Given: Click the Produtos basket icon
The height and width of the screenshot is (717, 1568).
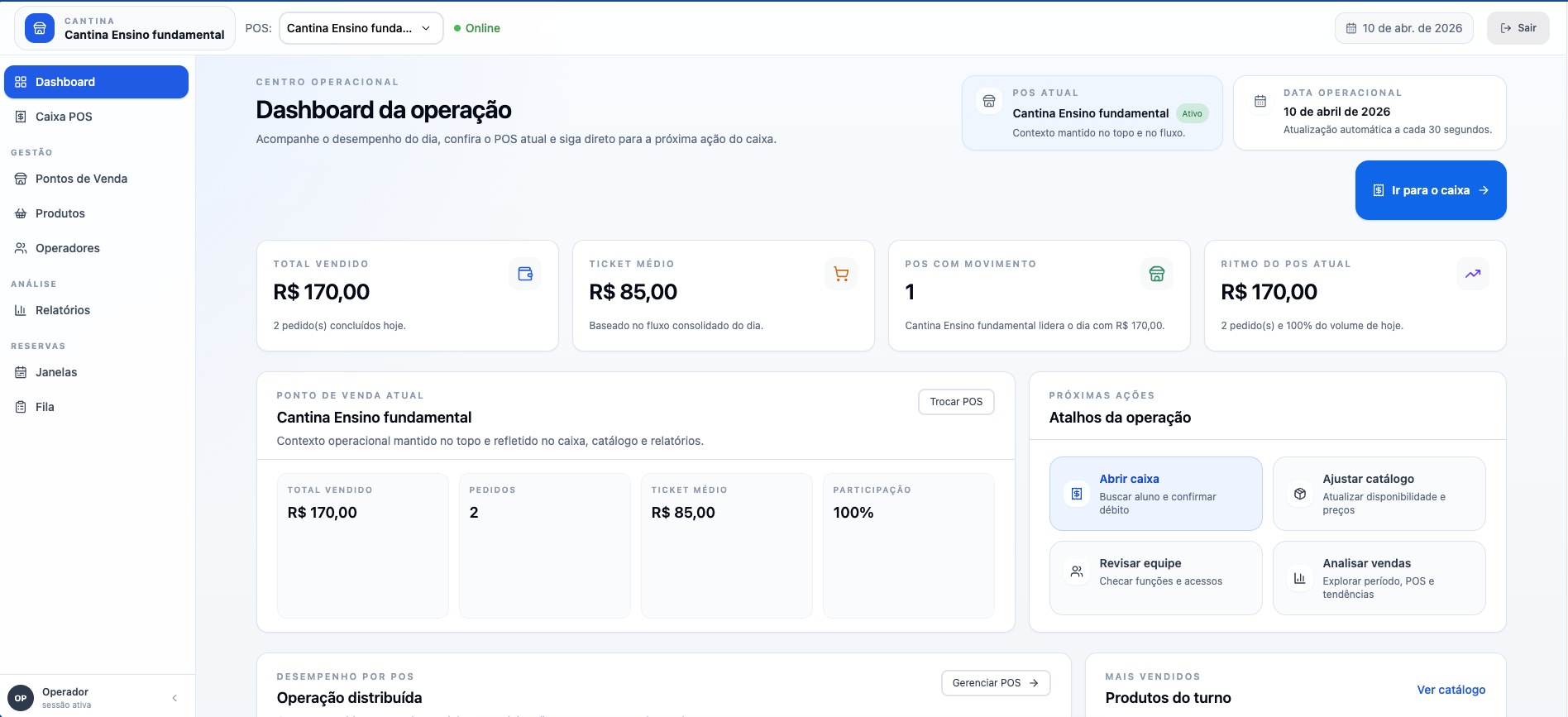Looking at the screenshot, I should (21, 213).
